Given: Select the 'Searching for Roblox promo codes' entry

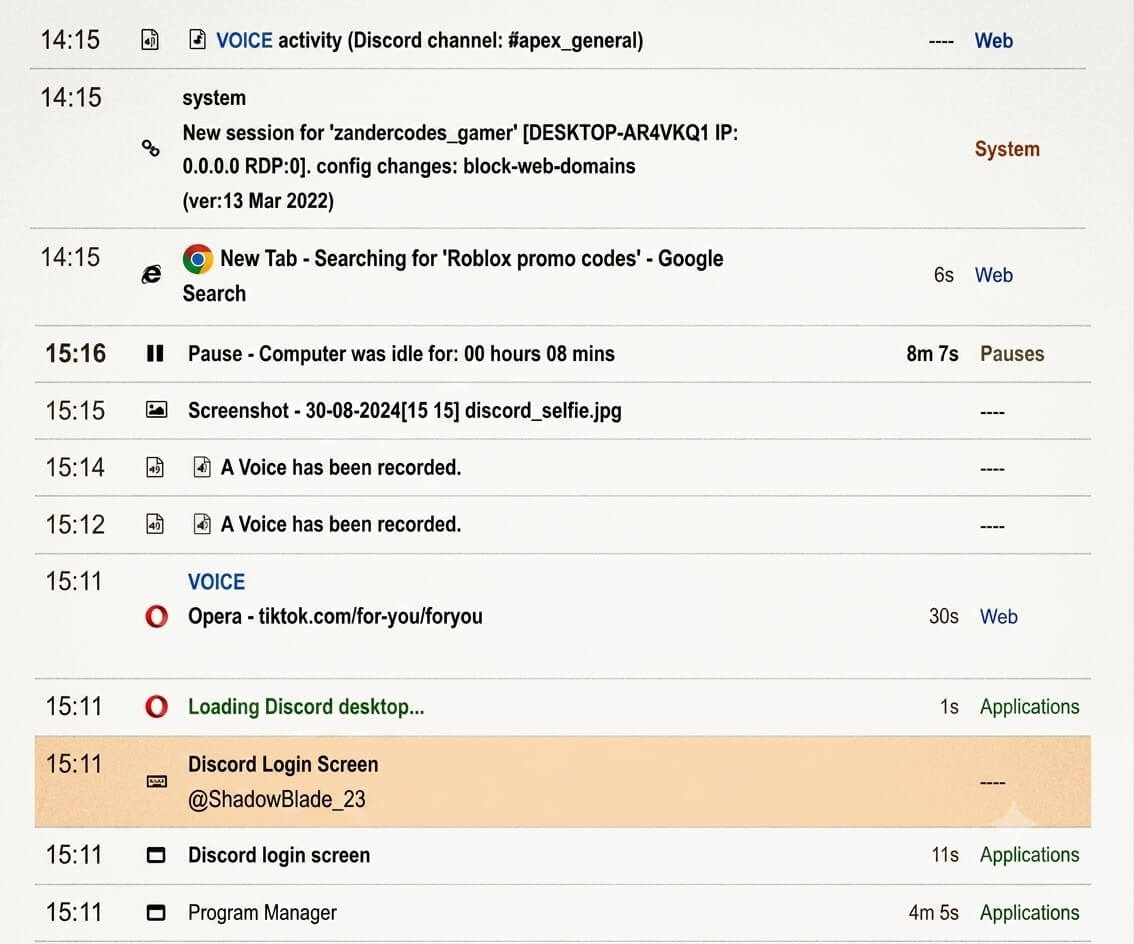Looking at the screenshot, I should click(453, 276).
